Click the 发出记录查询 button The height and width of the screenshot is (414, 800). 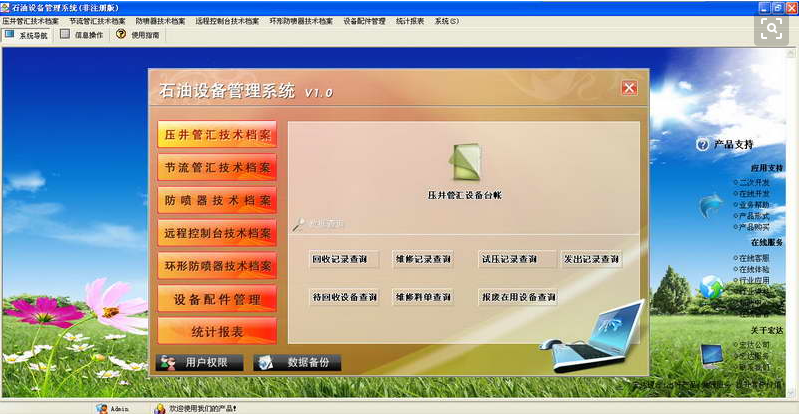(591, 259)
